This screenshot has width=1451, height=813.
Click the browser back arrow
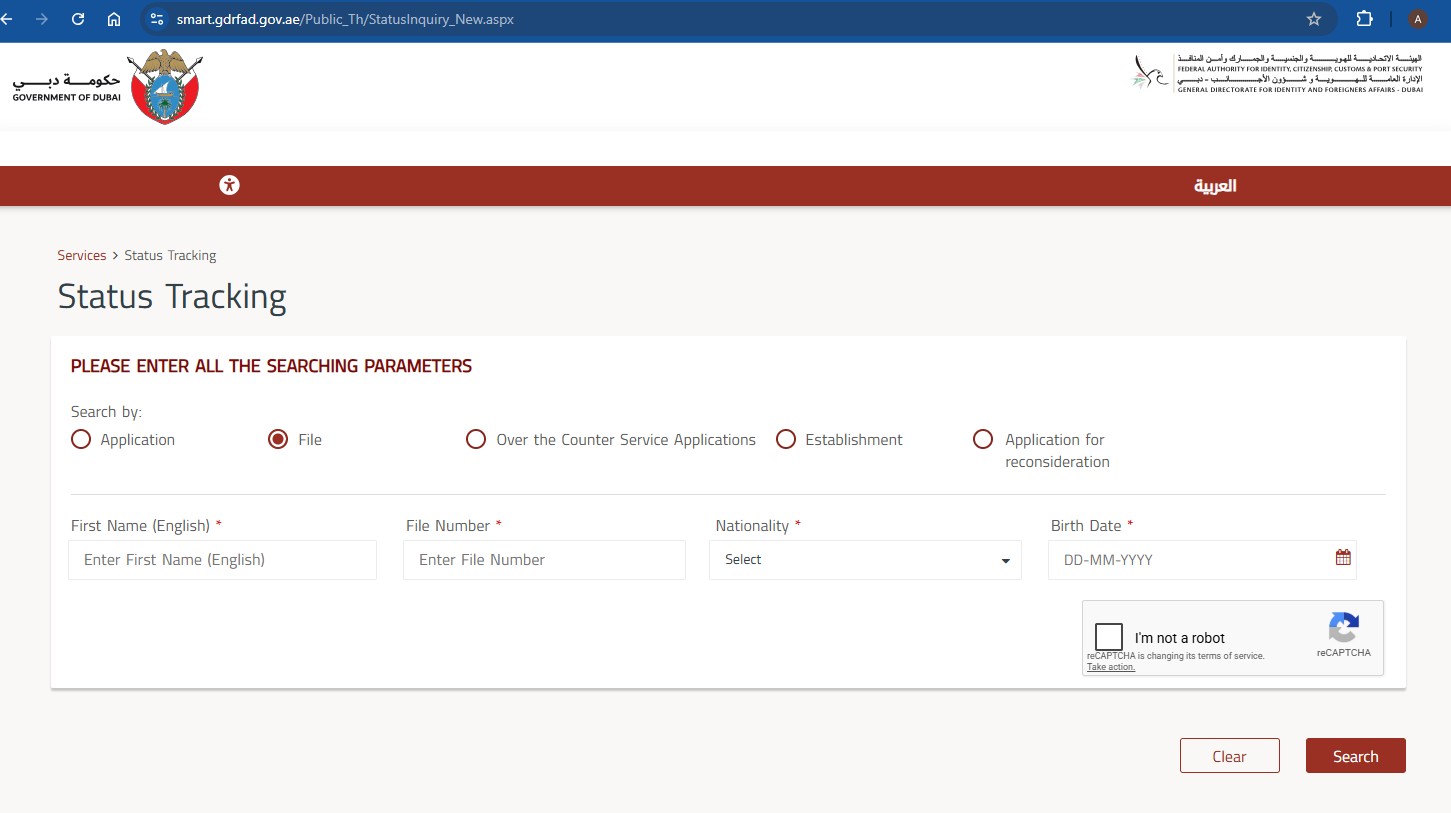pyautogui.click(x=7, y=19)
